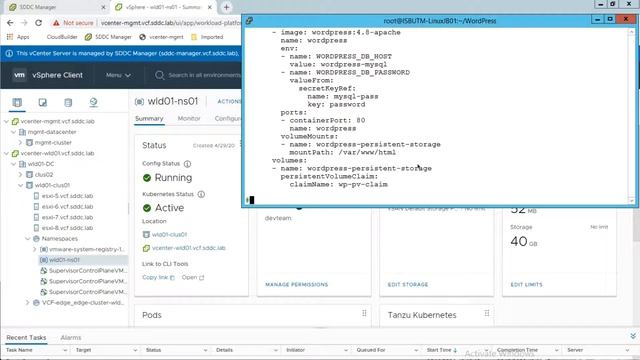Expand clus02 tree node
640x360 pixels.
click(20, 175)
